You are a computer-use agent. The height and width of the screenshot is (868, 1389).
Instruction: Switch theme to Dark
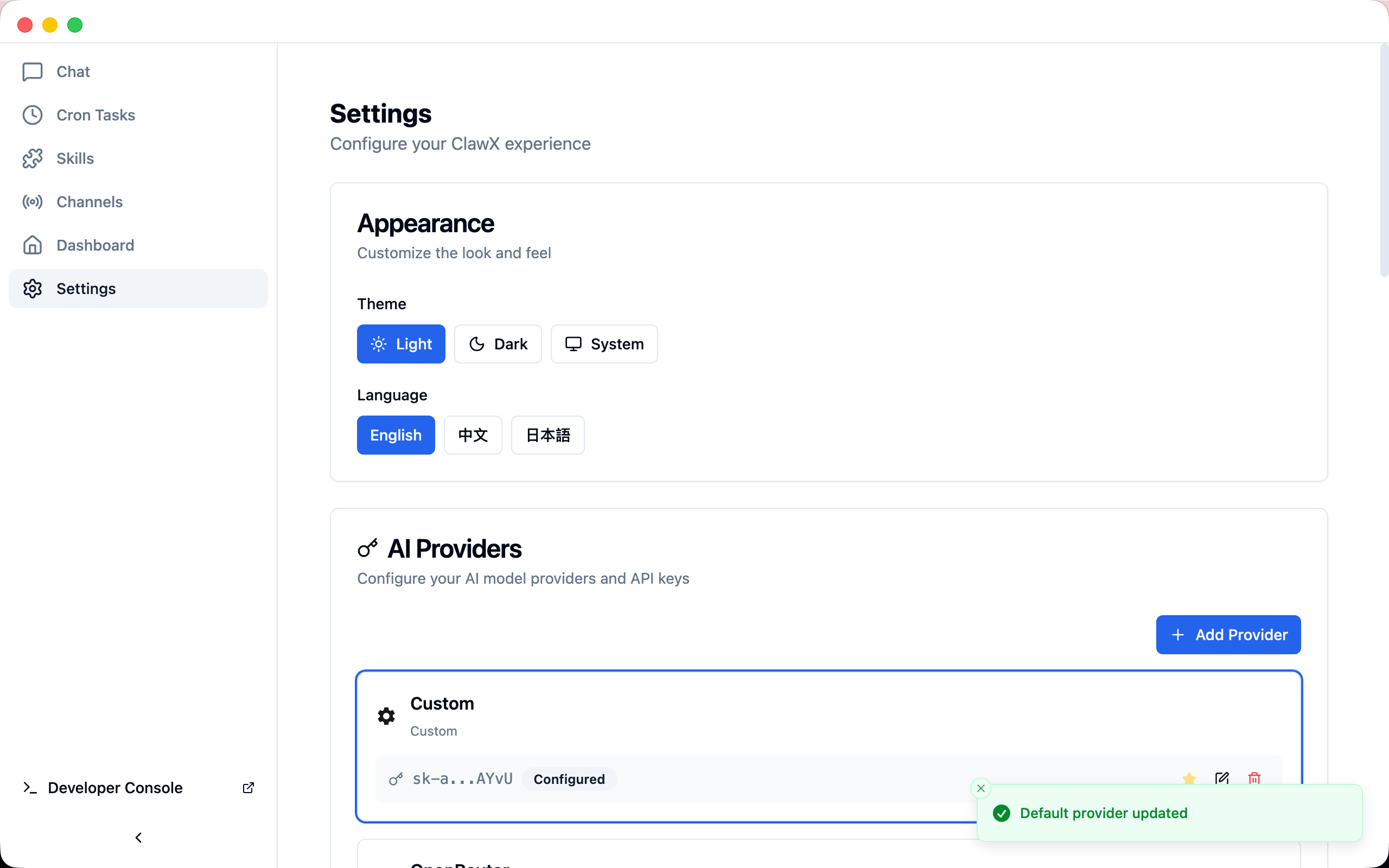498,344
